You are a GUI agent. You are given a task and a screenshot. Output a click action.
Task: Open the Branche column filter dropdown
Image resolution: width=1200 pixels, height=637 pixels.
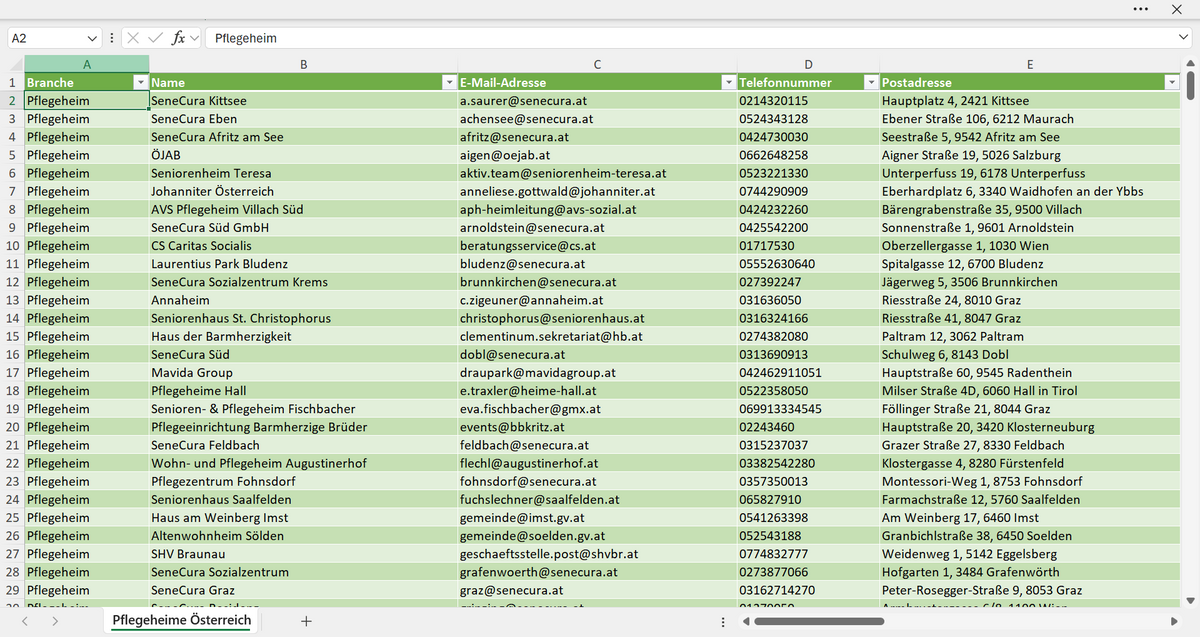(140, 82)
